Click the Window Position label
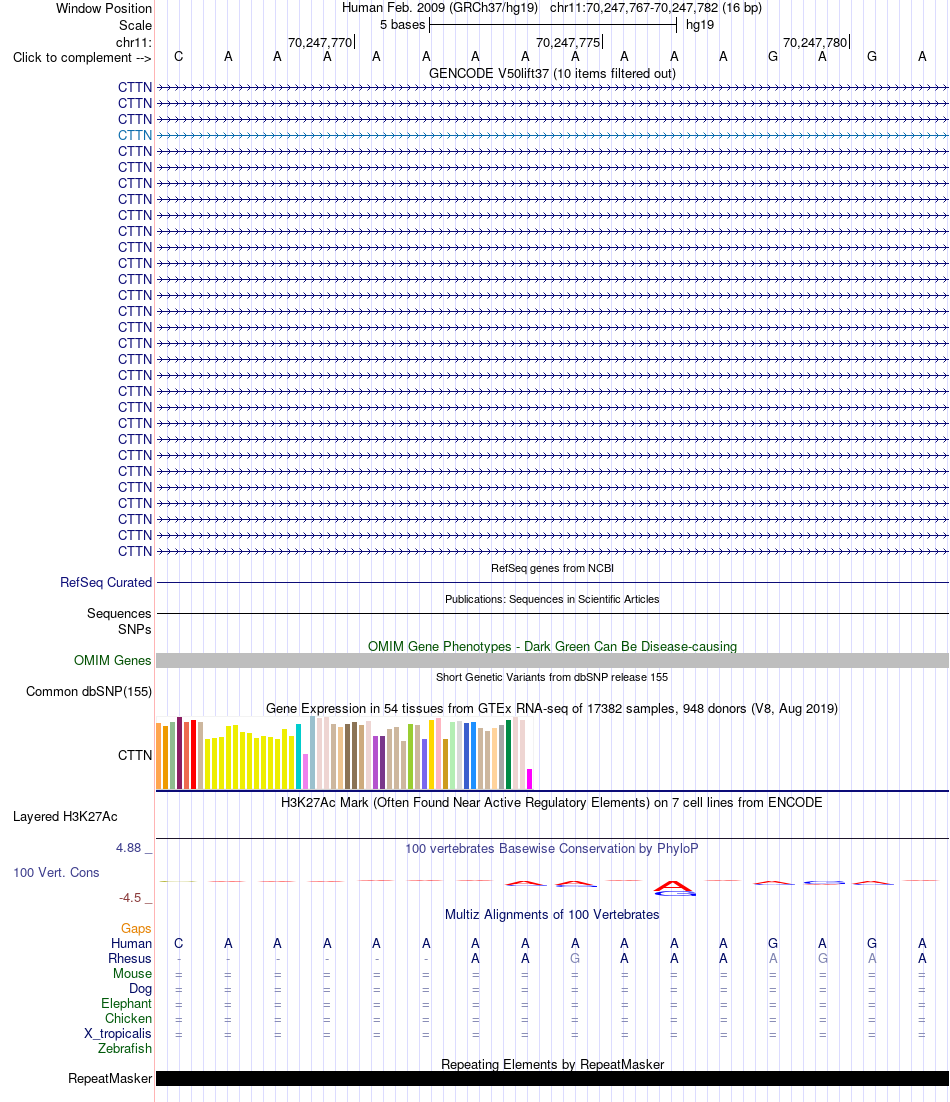Viewport: 950px width, 1102px height. click(104, 8)
